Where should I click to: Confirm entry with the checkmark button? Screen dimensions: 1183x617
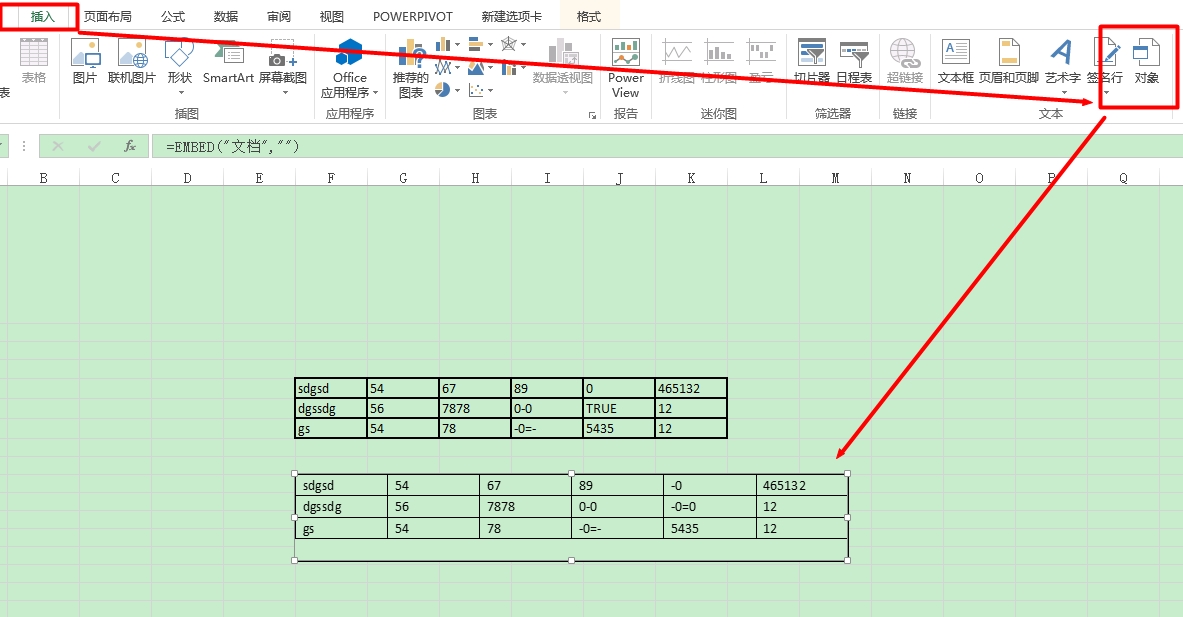tap(94, 146)
